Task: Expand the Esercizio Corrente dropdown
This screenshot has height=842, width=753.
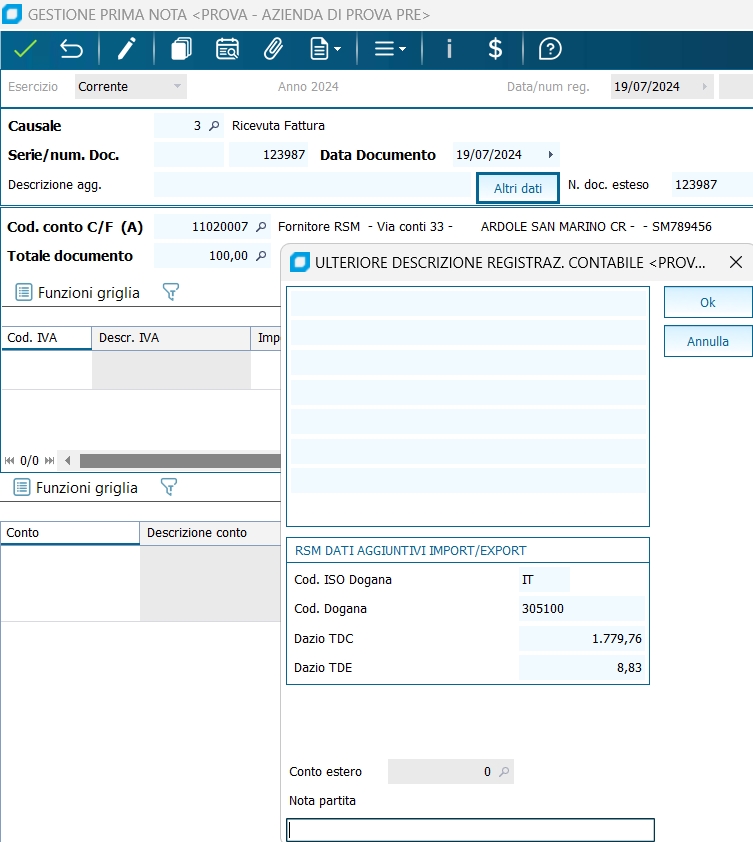Action: click(x=178, y=87)
